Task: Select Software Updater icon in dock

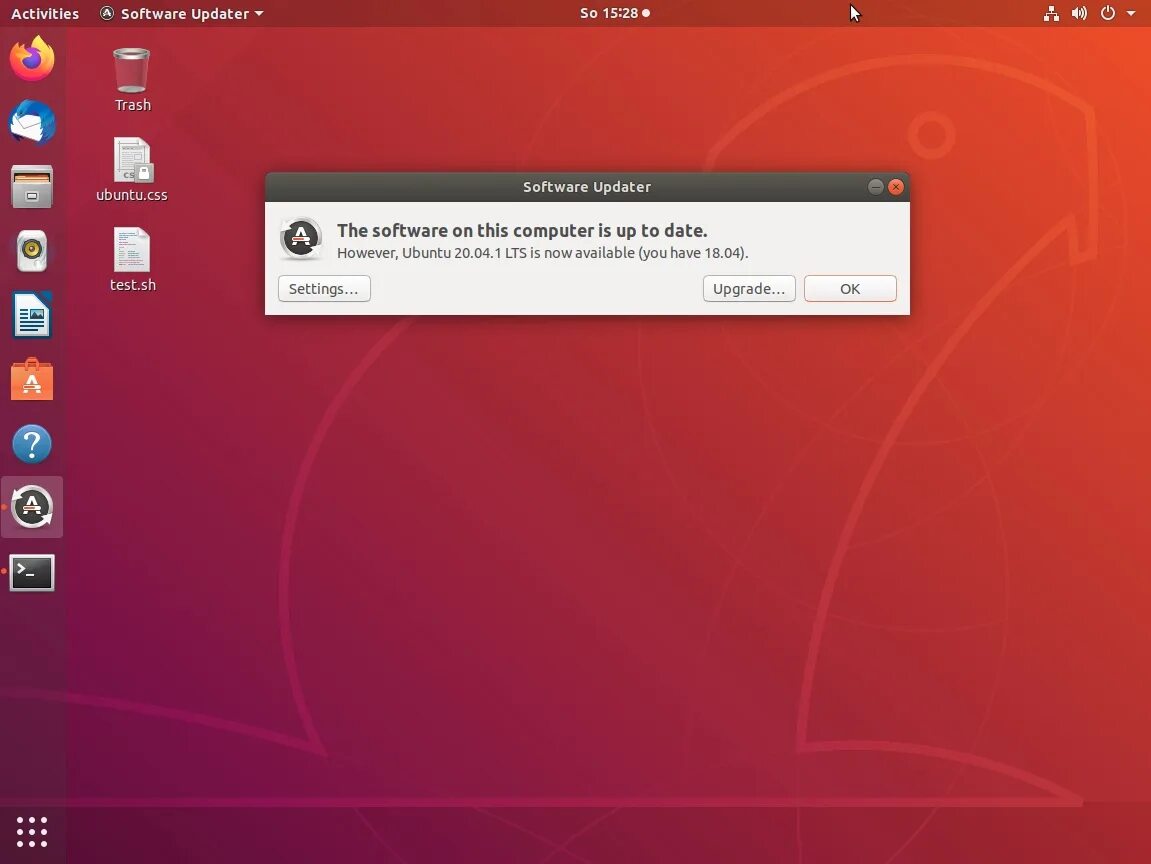Action: [x=32, y=507]
